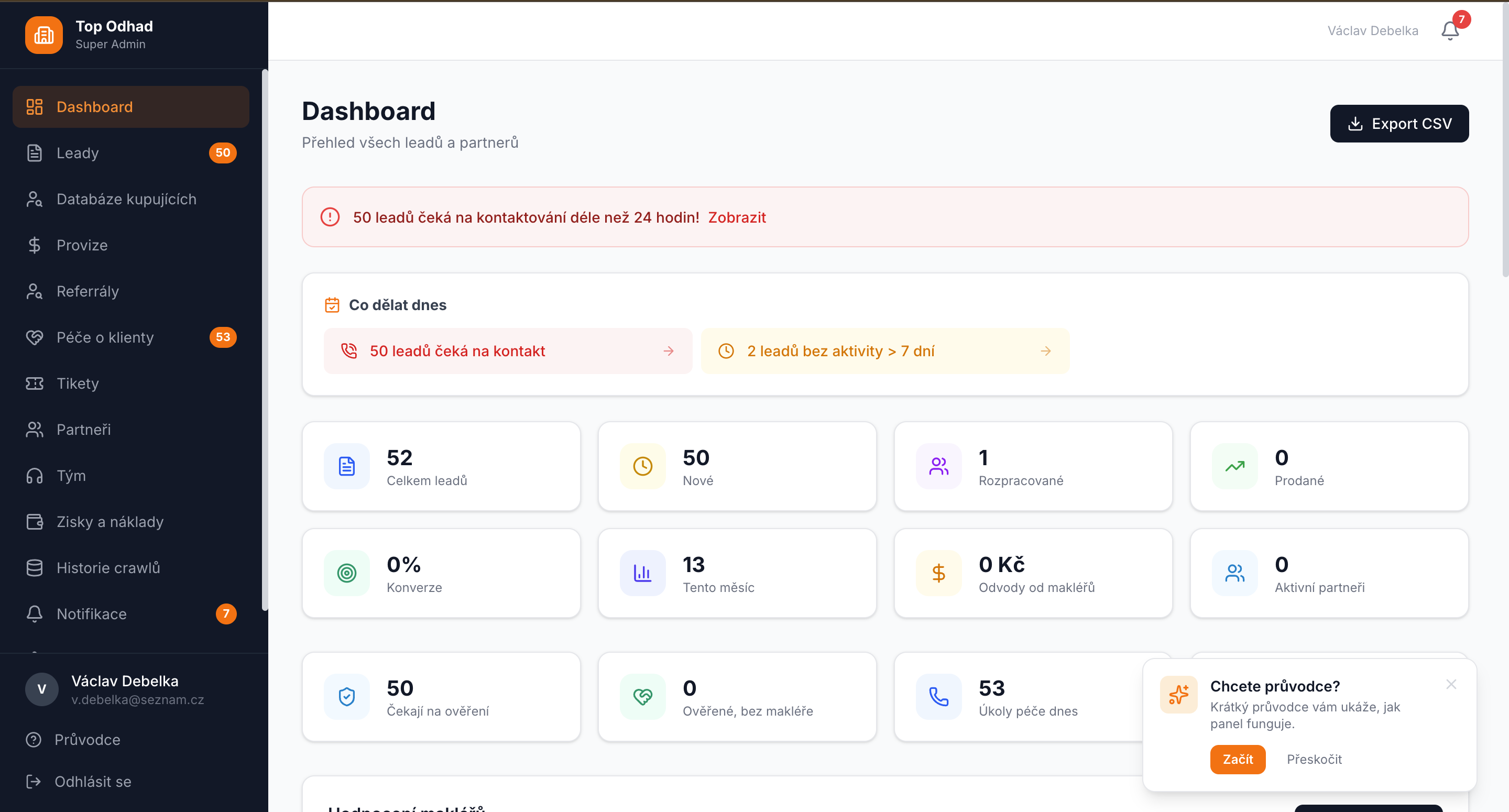Open 50 leadů čeká na kontakt card

click(x=508, y=351)
